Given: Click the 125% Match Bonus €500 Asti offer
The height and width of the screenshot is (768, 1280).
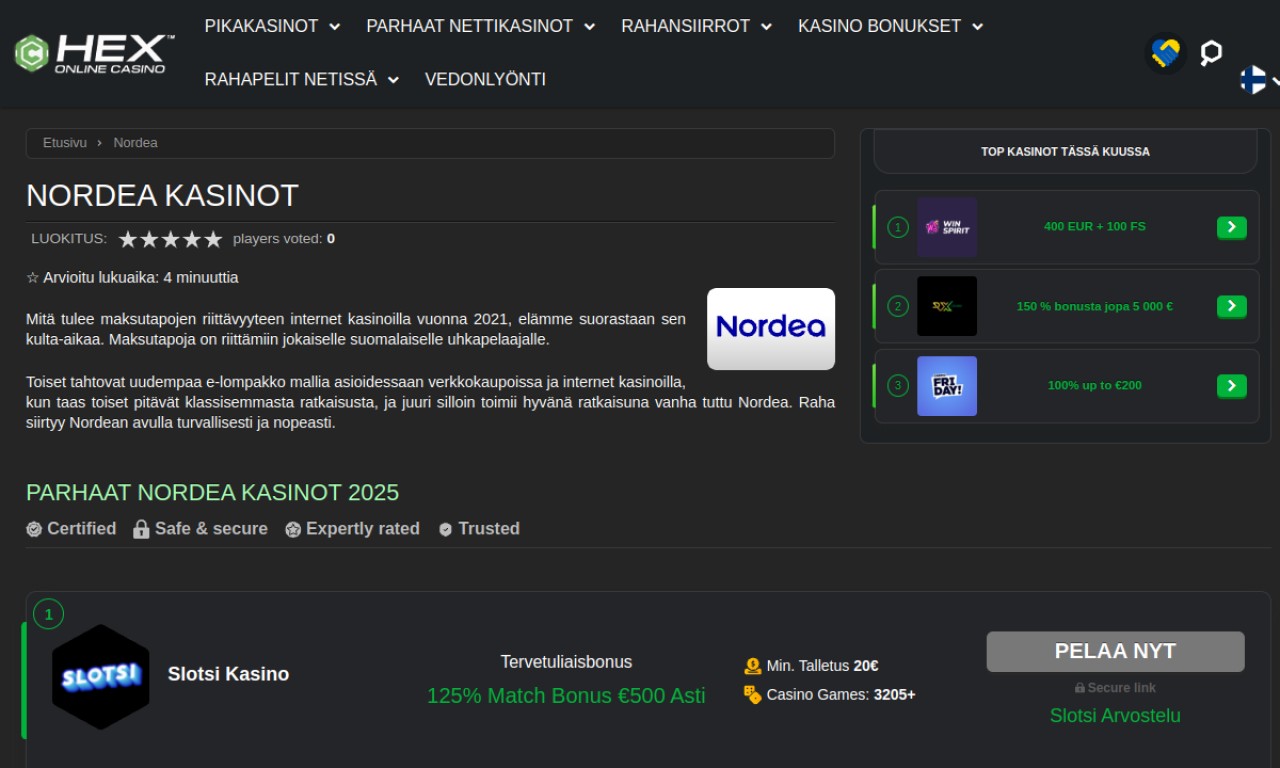Looking at the screenshot, I should click(566, 696).
